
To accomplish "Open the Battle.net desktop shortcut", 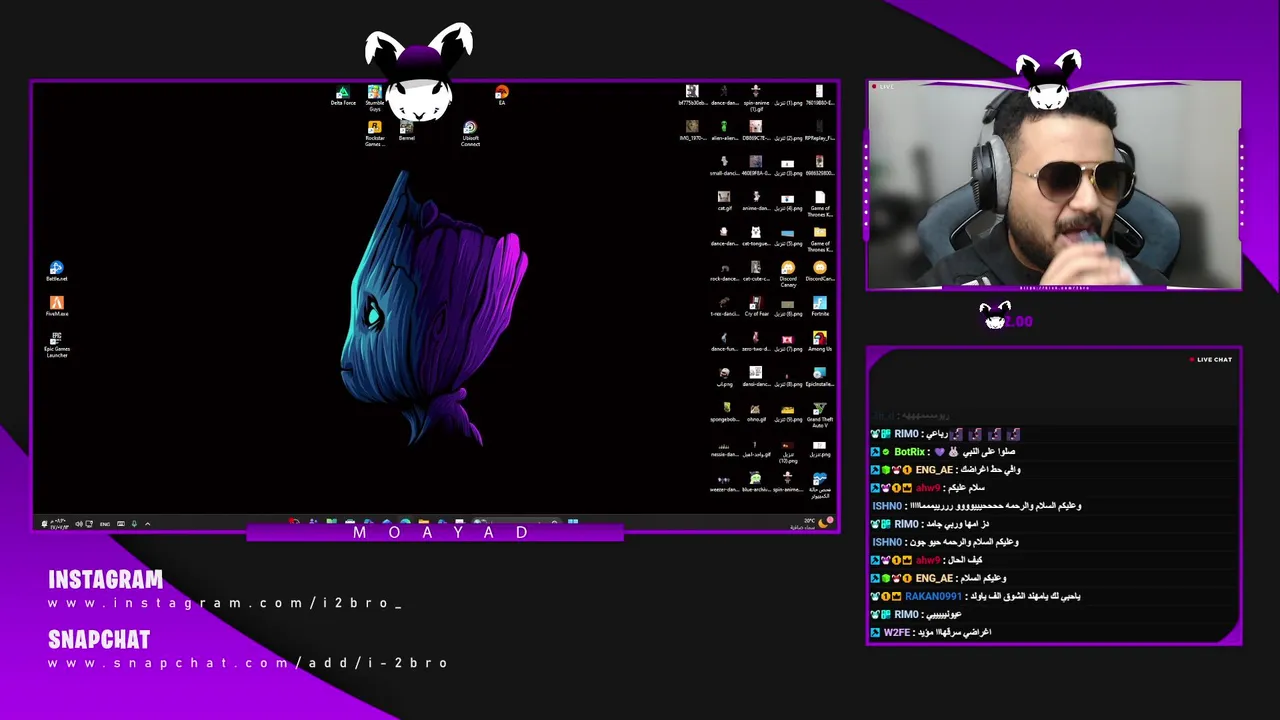I will pyautogui.click(x=57, y=271).
